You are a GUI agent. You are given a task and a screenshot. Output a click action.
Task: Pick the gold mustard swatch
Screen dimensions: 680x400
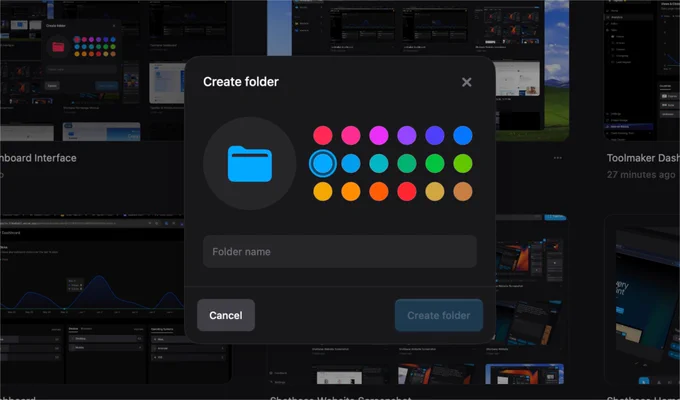(435, 191)
